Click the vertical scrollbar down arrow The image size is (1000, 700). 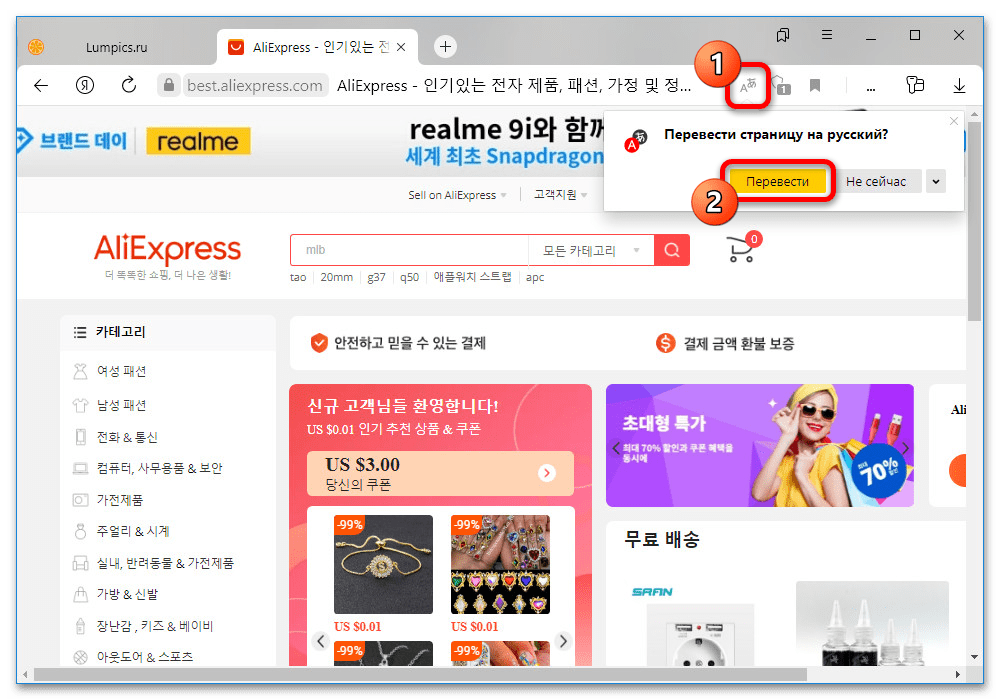[974, 657]
